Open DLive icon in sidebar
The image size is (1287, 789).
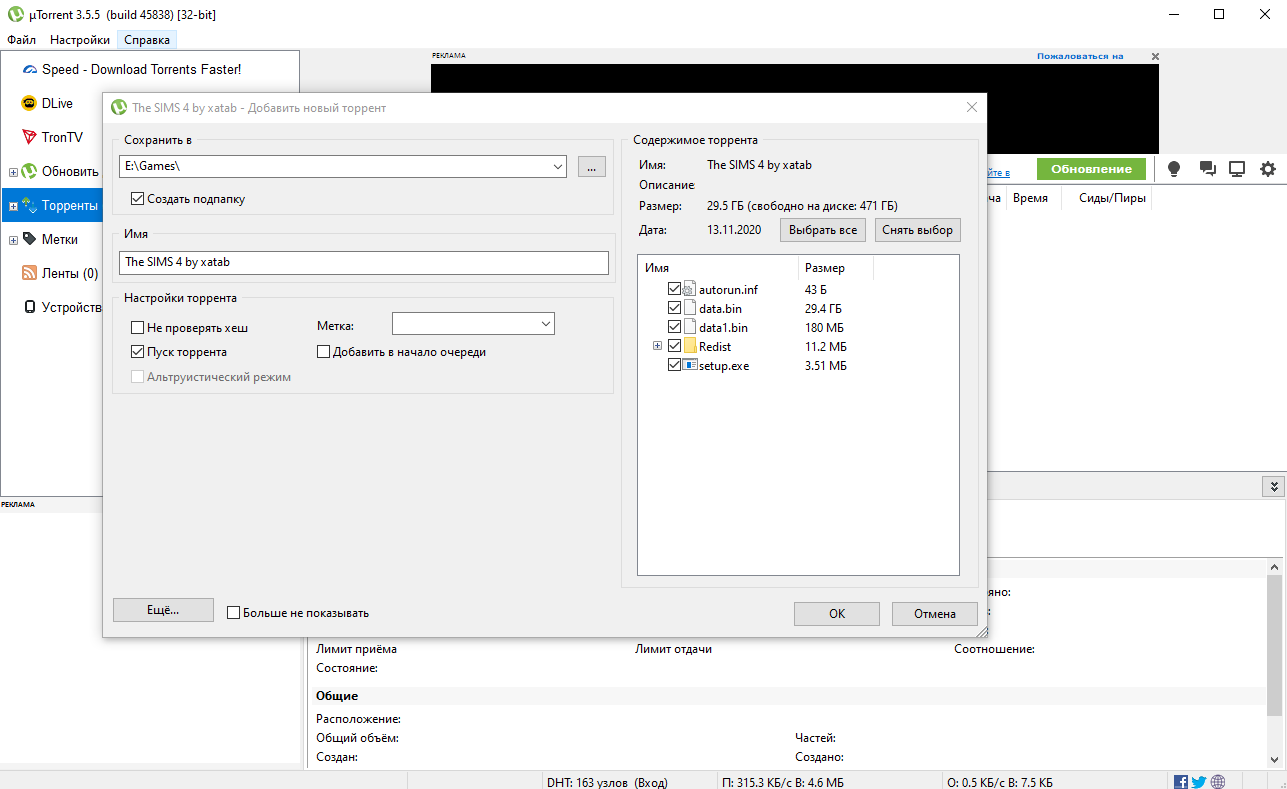[30, 103]
